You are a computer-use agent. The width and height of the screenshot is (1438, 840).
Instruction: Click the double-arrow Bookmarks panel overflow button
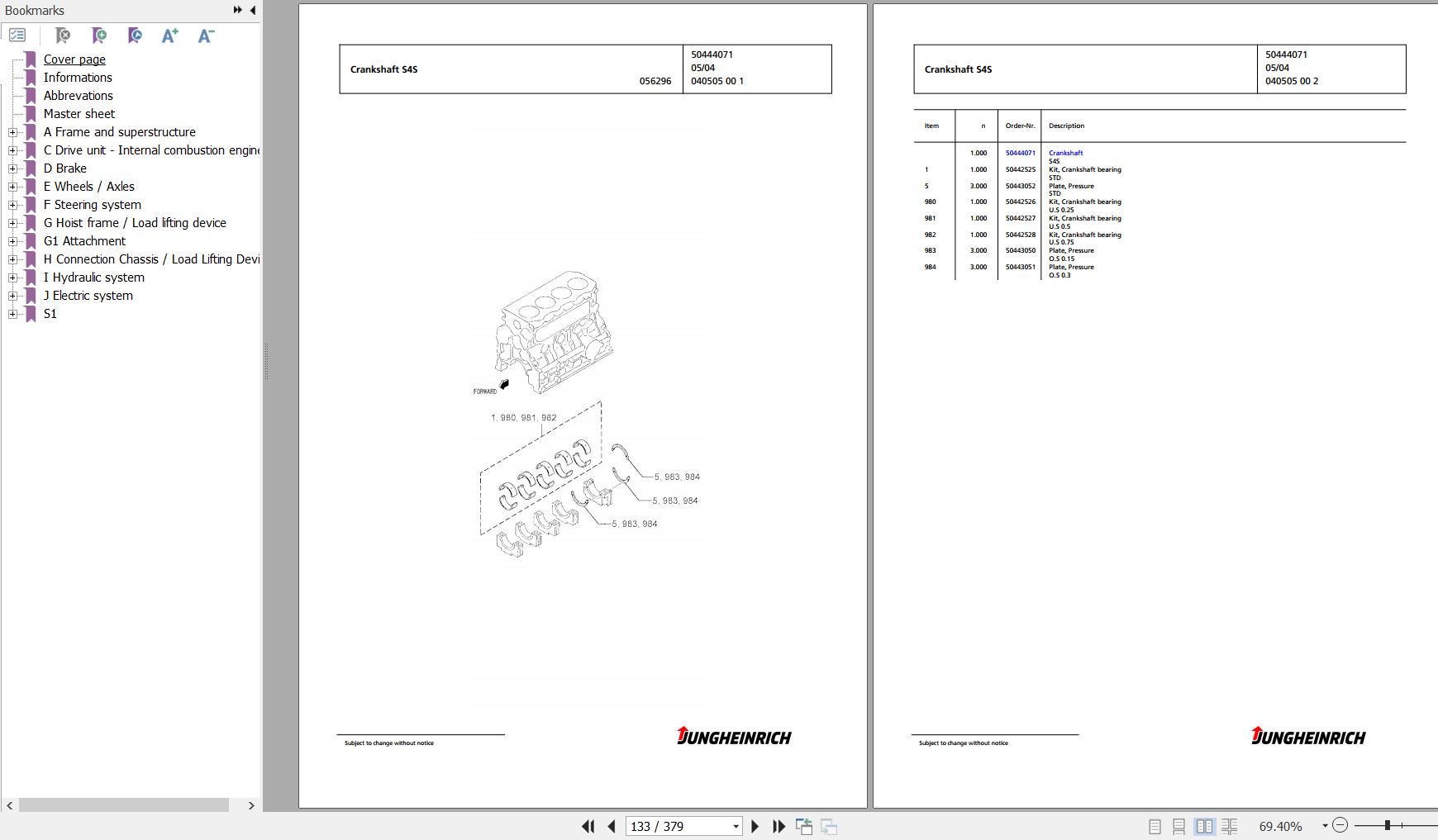[238, 10]
